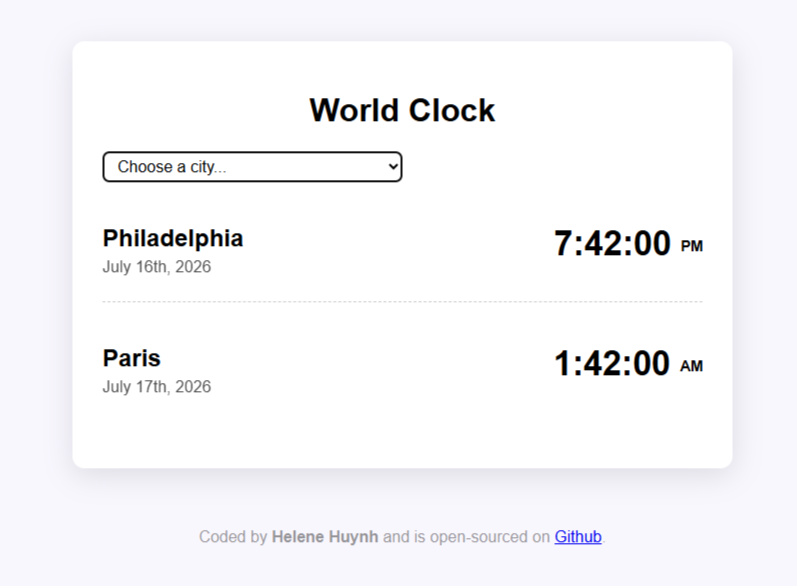Click the Helene Huynh author name

coord(325,537)
